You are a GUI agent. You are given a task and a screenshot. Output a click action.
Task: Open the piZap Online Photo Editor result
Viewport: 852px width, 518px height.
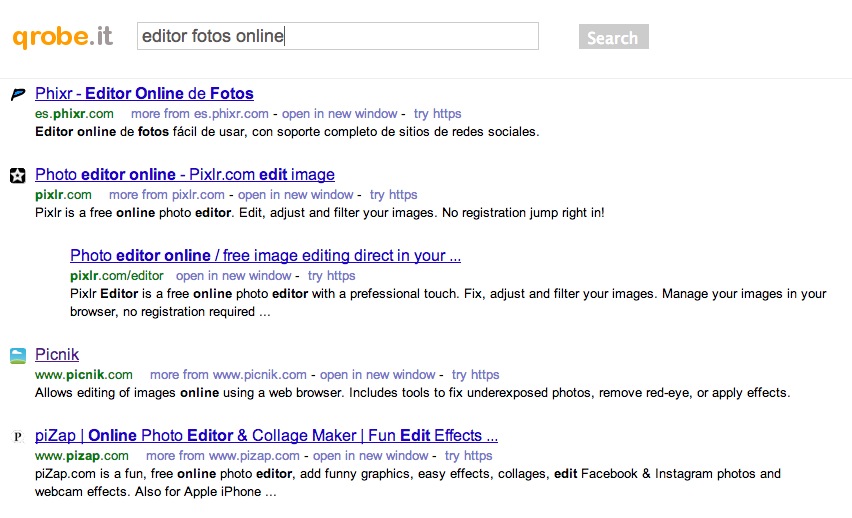coord(266,436)
